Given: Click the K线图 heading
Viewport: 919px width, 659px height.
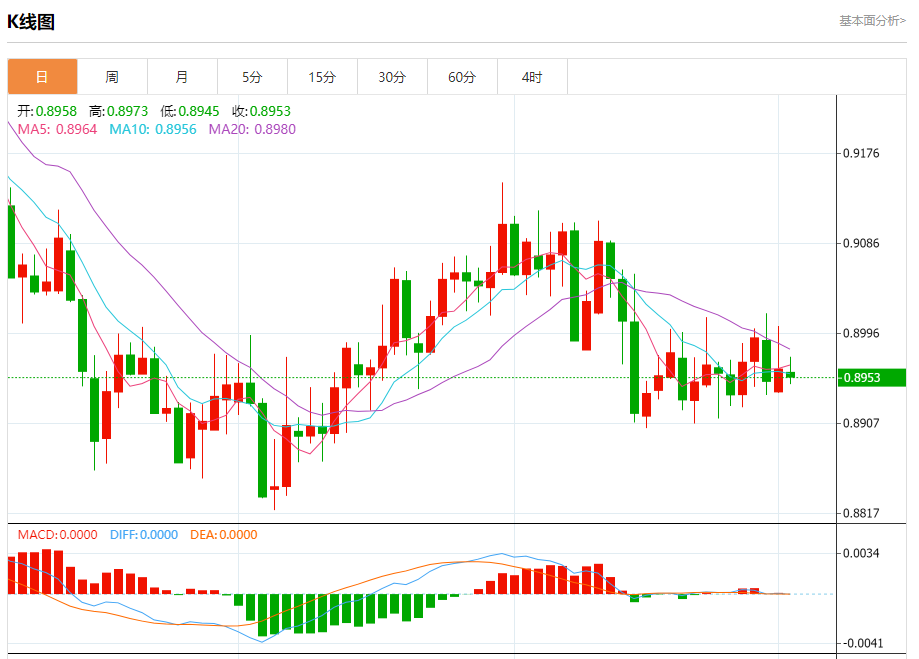Looking at the screenshot, I should (x=31, y=22).
